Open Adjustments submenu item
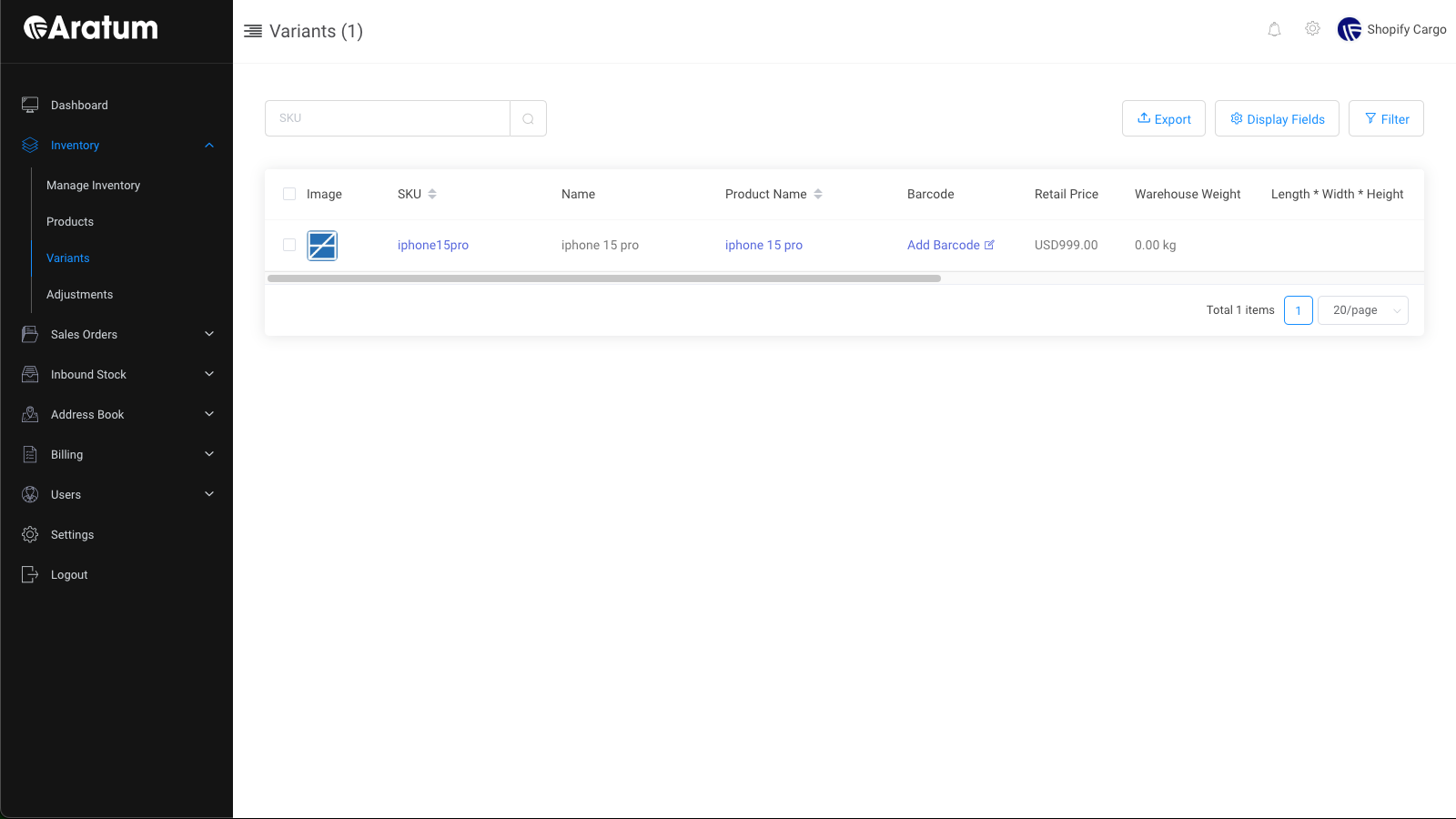Screen dimensions: 1456x819 pos(80,294)
